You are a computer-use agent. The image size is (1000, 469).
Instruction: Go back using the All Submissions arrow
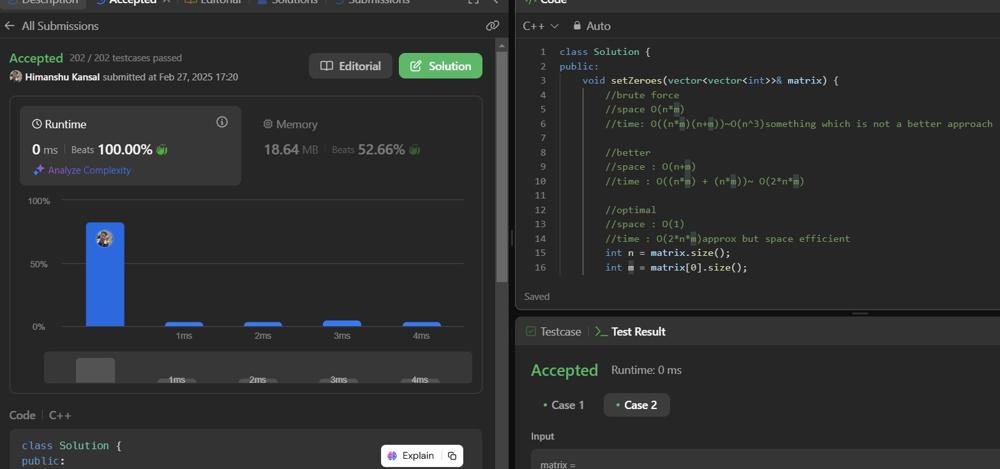click(10, 26)
